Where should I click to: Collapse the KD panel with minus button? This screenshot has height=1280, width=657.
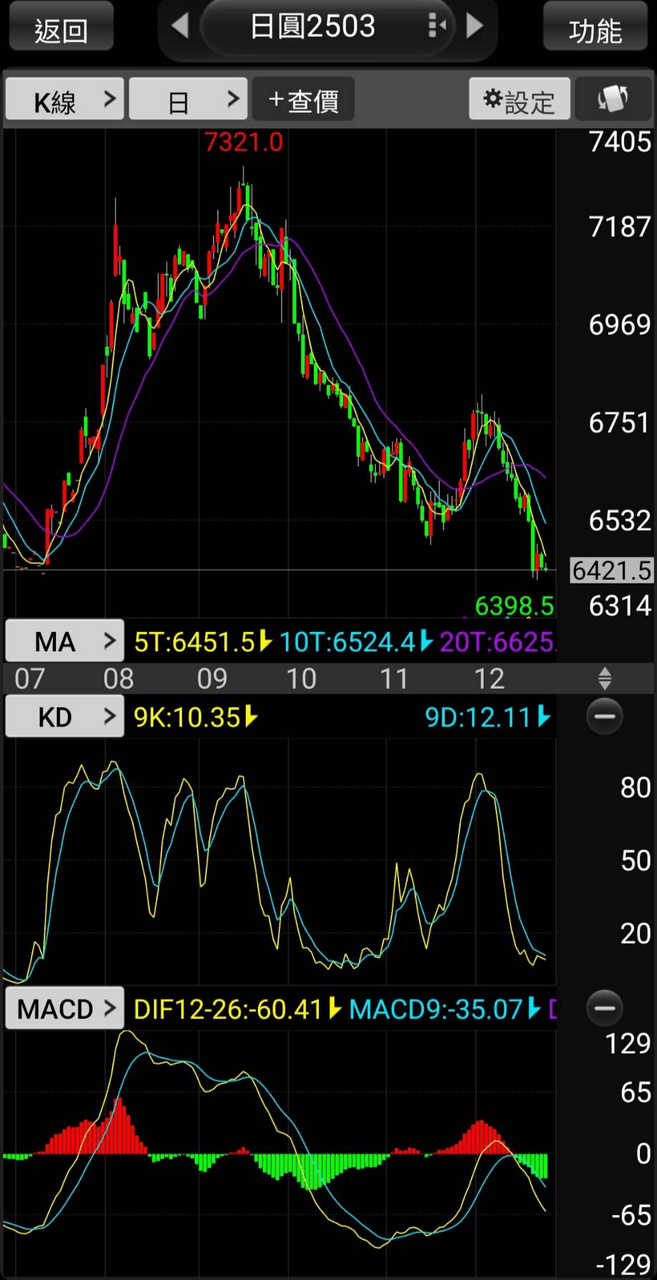coord(604,716)
